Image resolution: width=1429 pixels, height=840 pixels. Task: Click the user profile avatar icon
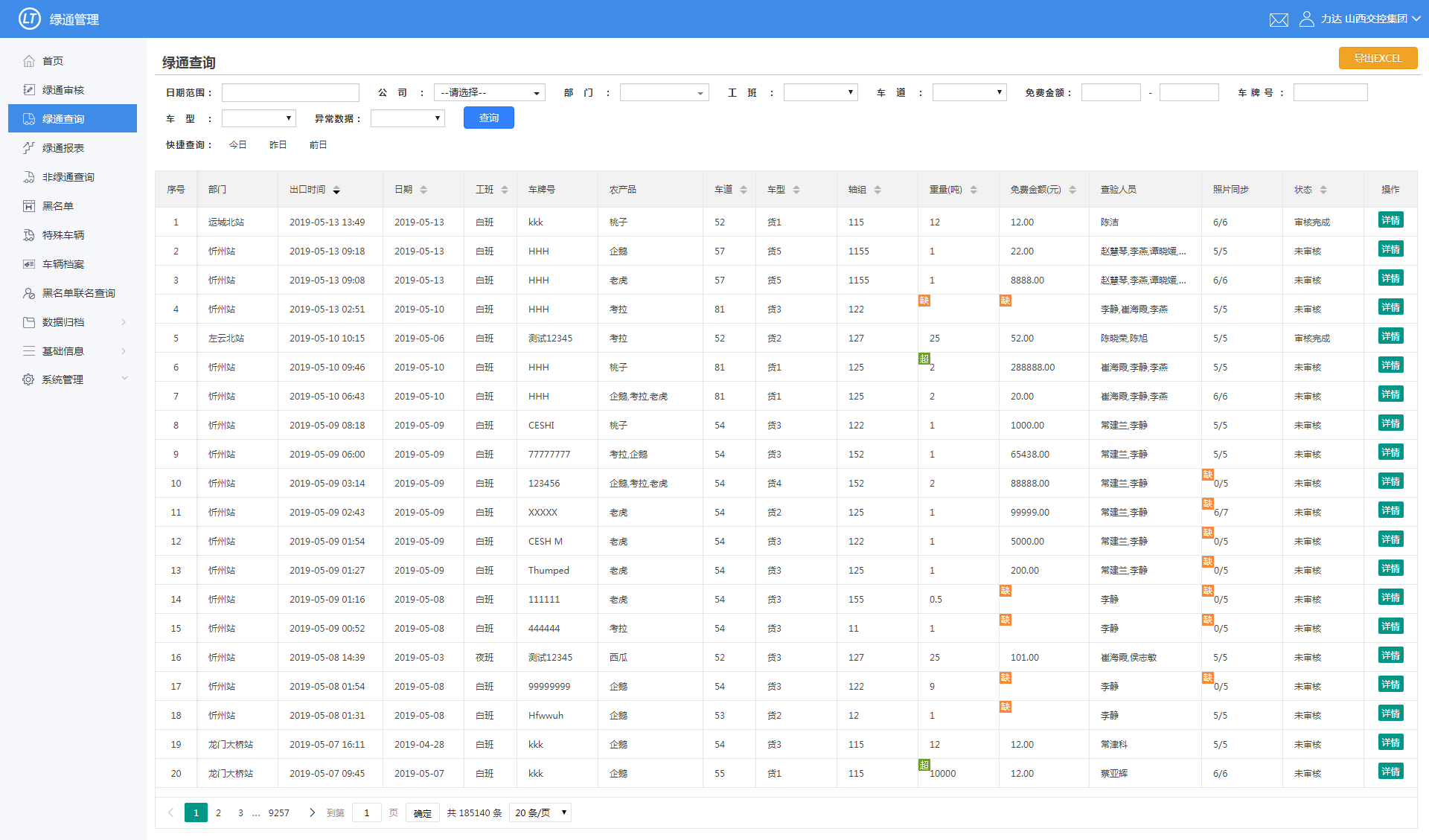[1306, 19]
